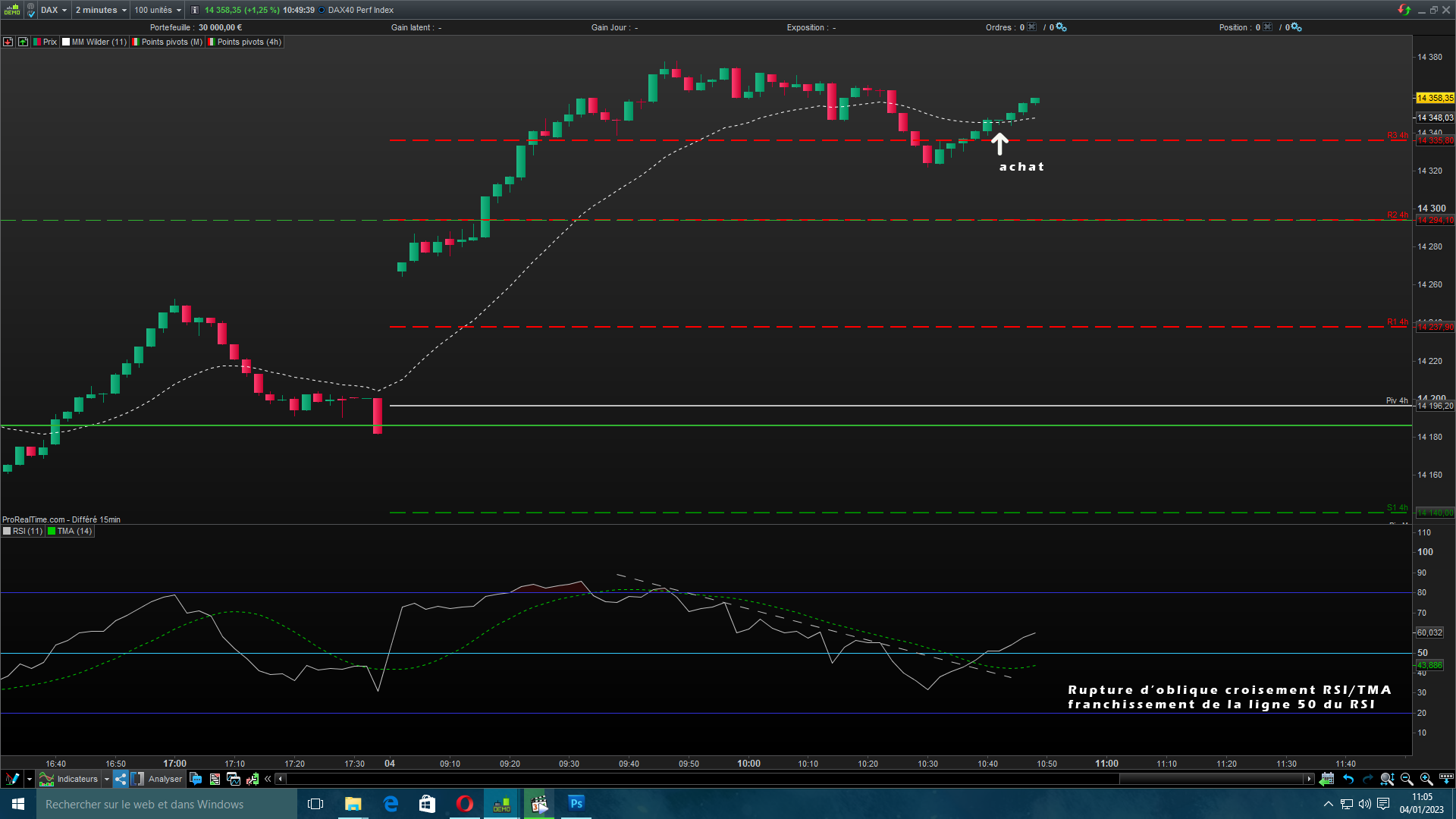This screenshot has width=1456, height=819.
Task: Open Photoshop from the Windows taskbar
Action: click(x=576, y=804)
